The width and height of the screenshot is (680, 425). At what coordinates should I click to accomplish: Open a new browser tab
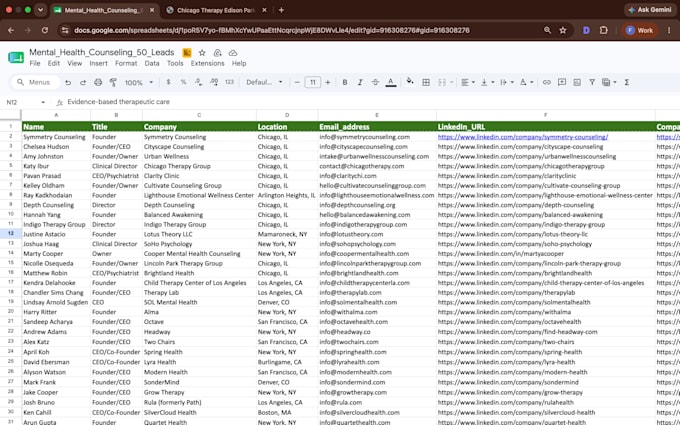coord(281,10)
